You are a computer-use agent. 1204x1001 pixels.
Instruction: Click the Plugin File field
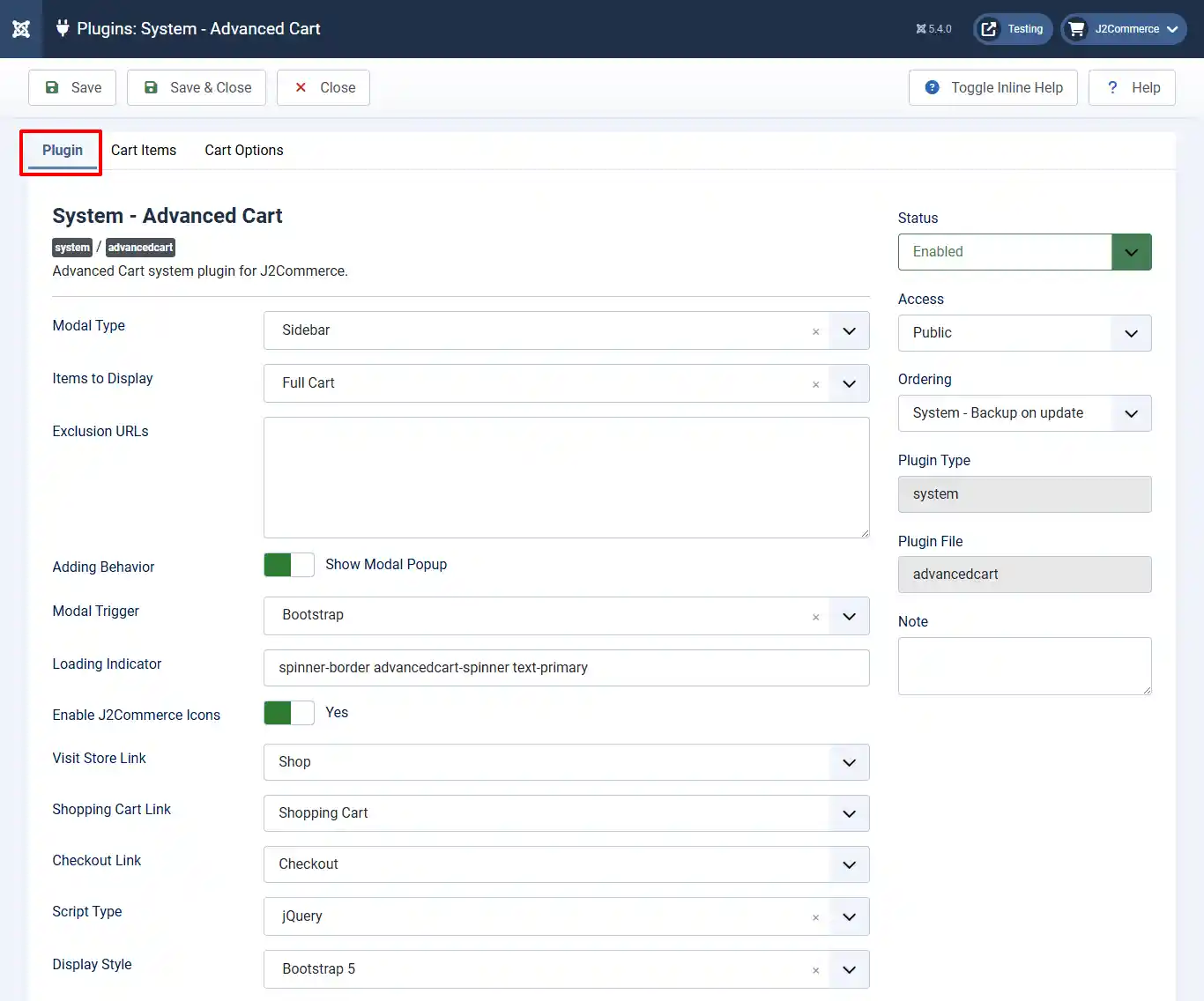[1024, 575]
